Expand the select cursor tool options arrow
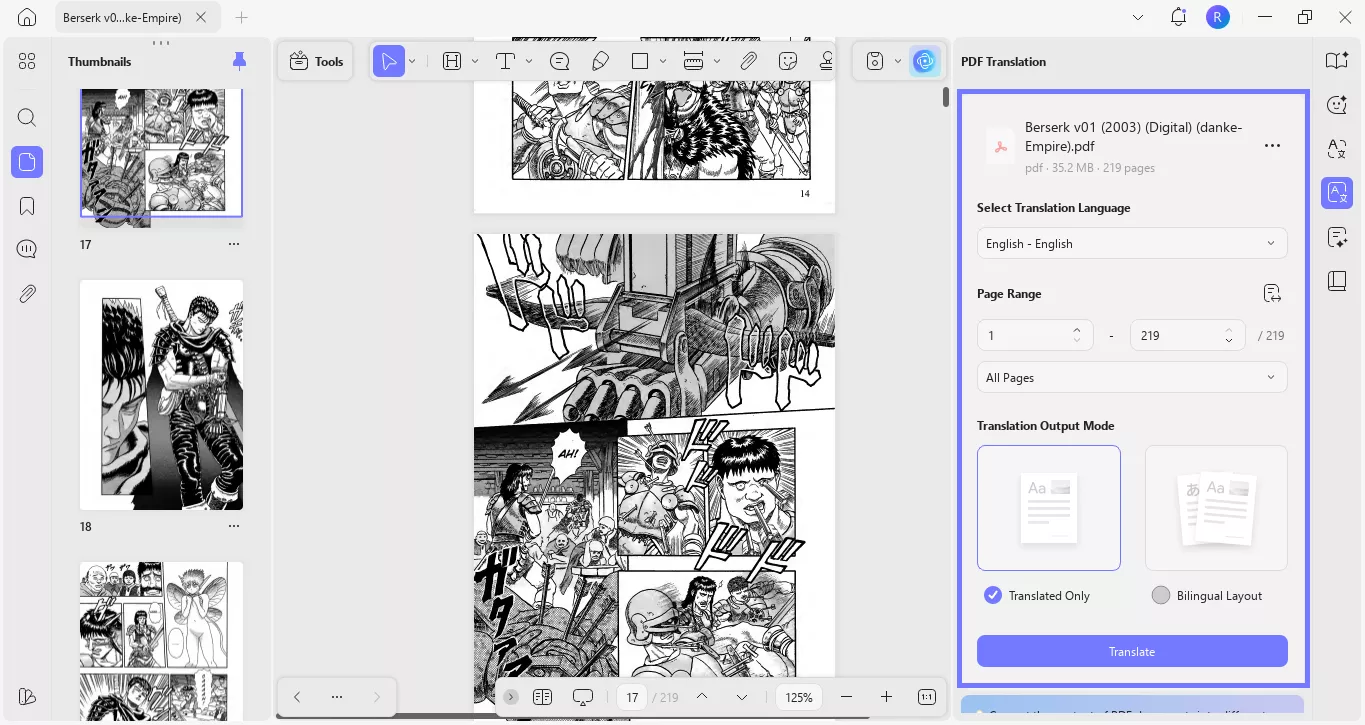Viewport: 1365px width, 725px height. click(x=412, y=61)
